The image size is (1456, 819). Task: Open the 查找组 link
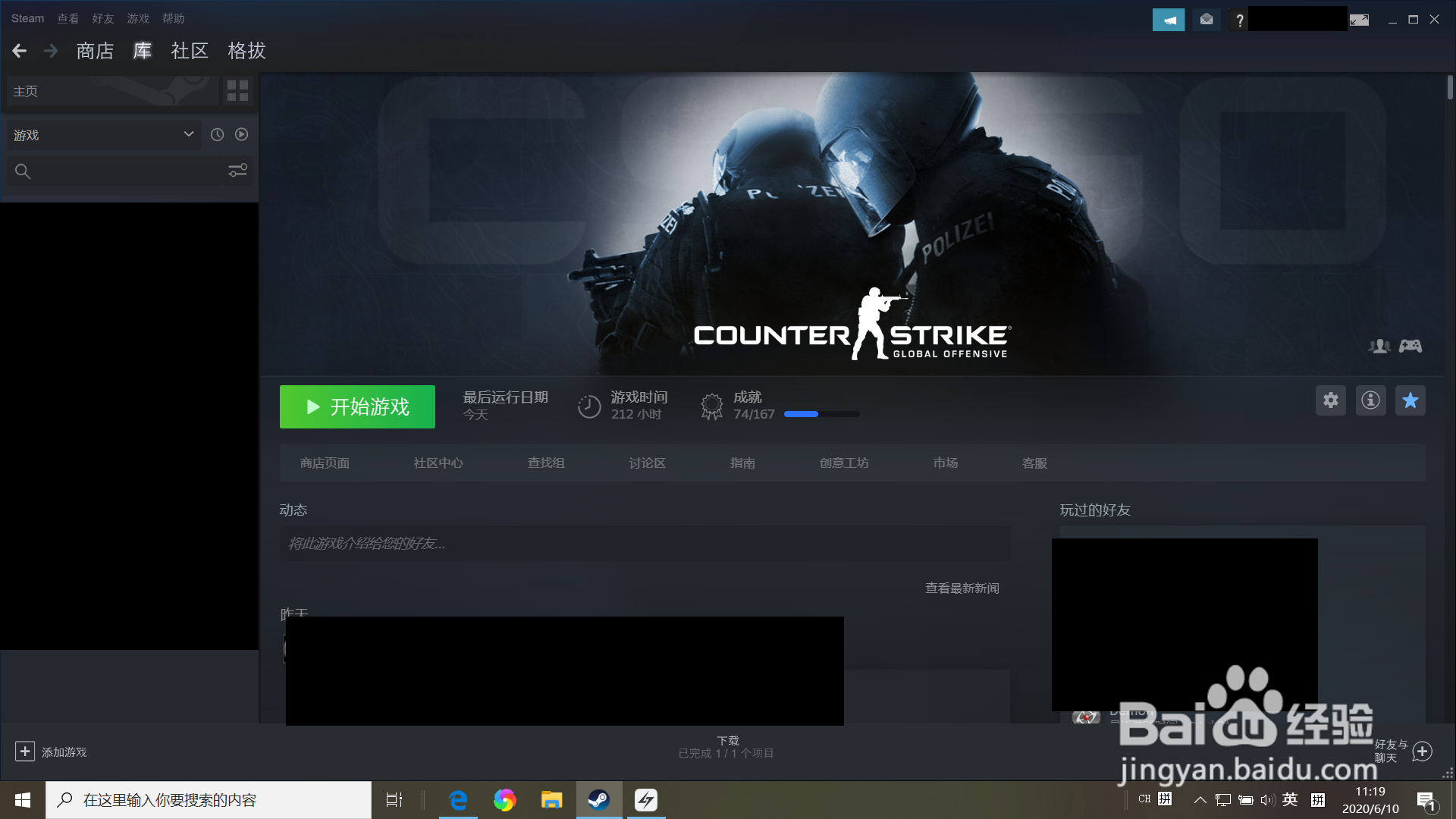(x=546, y=463)
